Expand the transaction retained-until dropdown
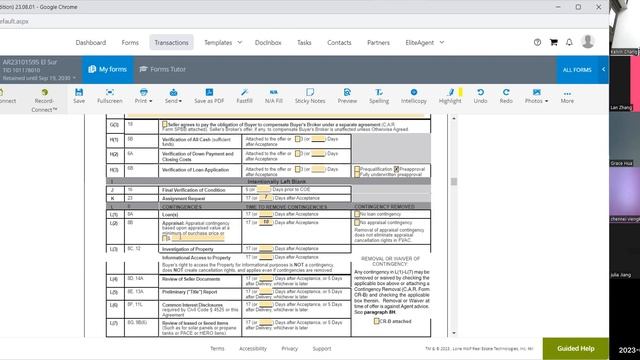Viewport: 640px width, 360px height. pyautogui.click(x=74, y=78)
